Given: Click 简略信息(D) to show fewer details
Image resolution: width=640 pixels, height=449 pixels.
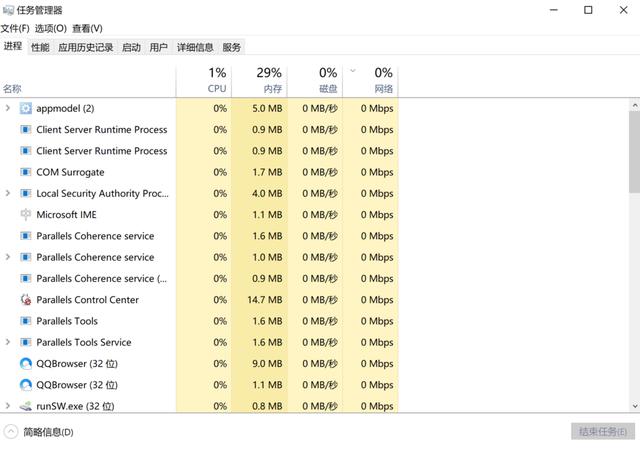Looking at the screenshot, I should tap(48, 432).
